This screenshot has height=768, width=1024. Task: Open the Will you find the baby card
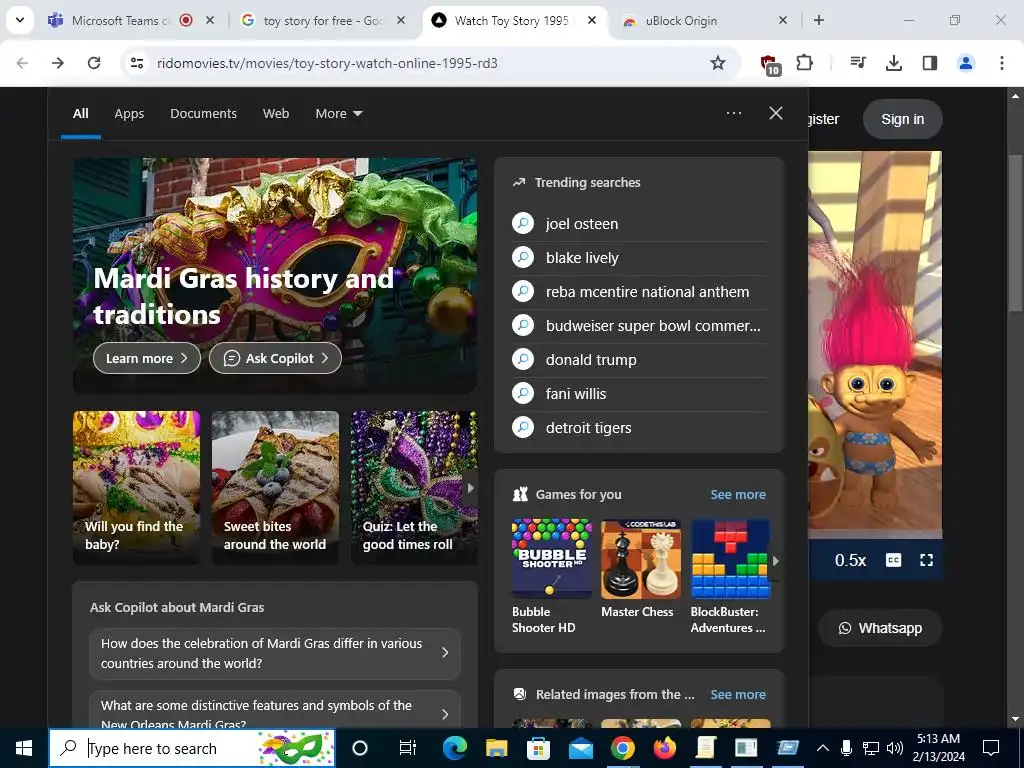click(136, 487)
